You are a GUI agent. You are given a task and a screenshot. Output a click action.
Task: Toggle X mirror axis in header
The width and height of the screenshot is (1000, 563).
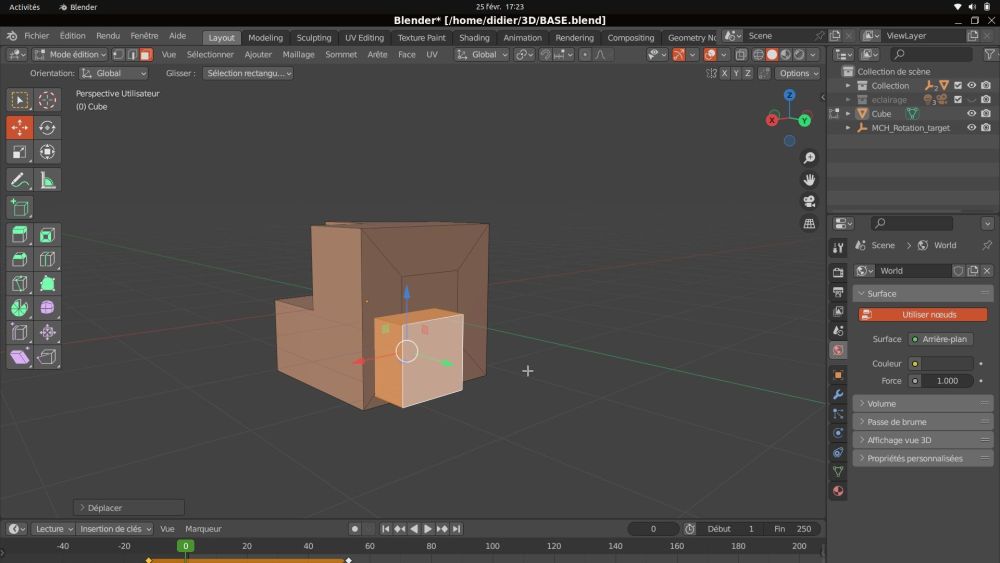click(724, 73)
